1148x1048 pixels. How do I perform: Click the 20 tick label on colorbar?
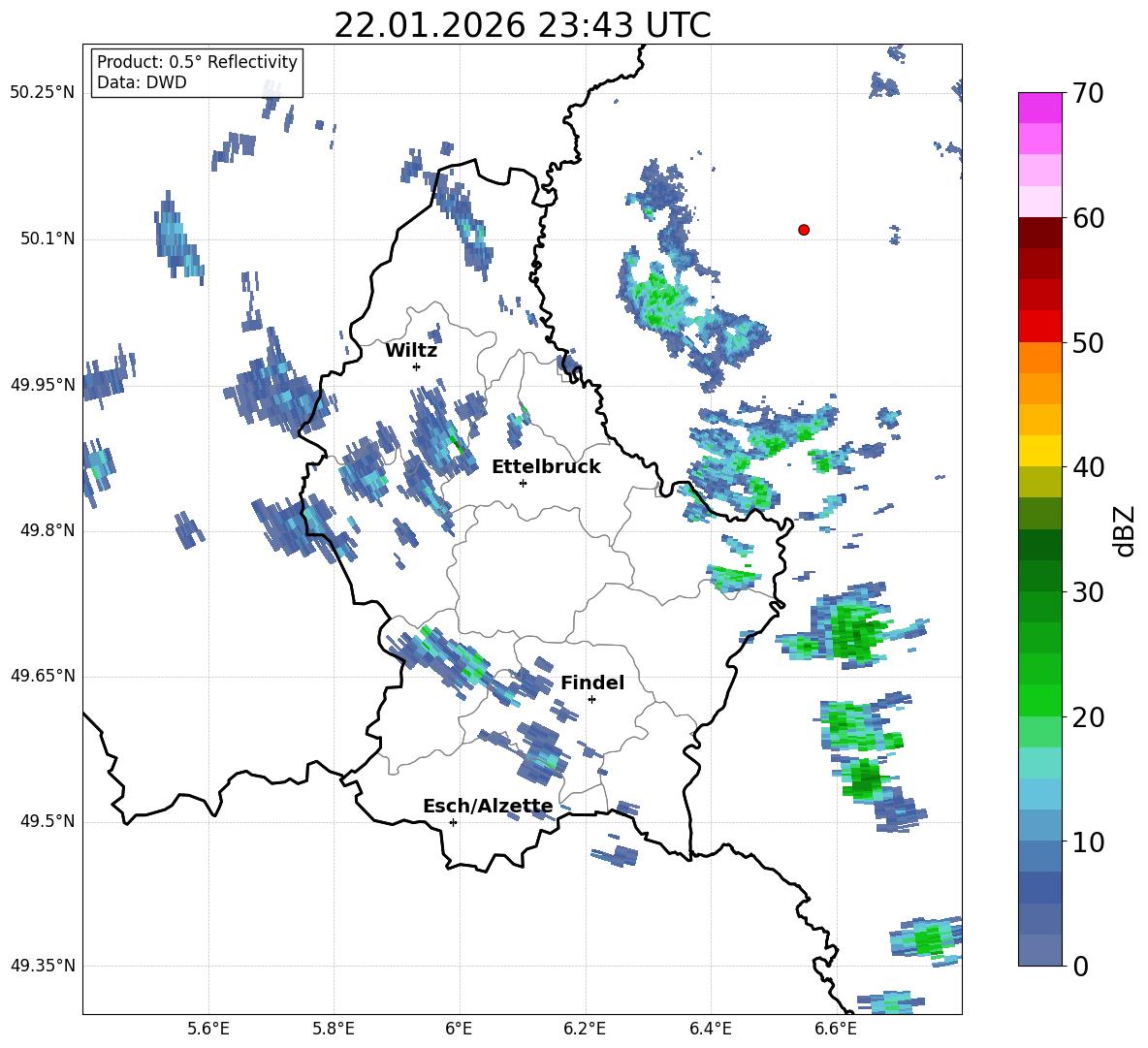coord(1087,717)
